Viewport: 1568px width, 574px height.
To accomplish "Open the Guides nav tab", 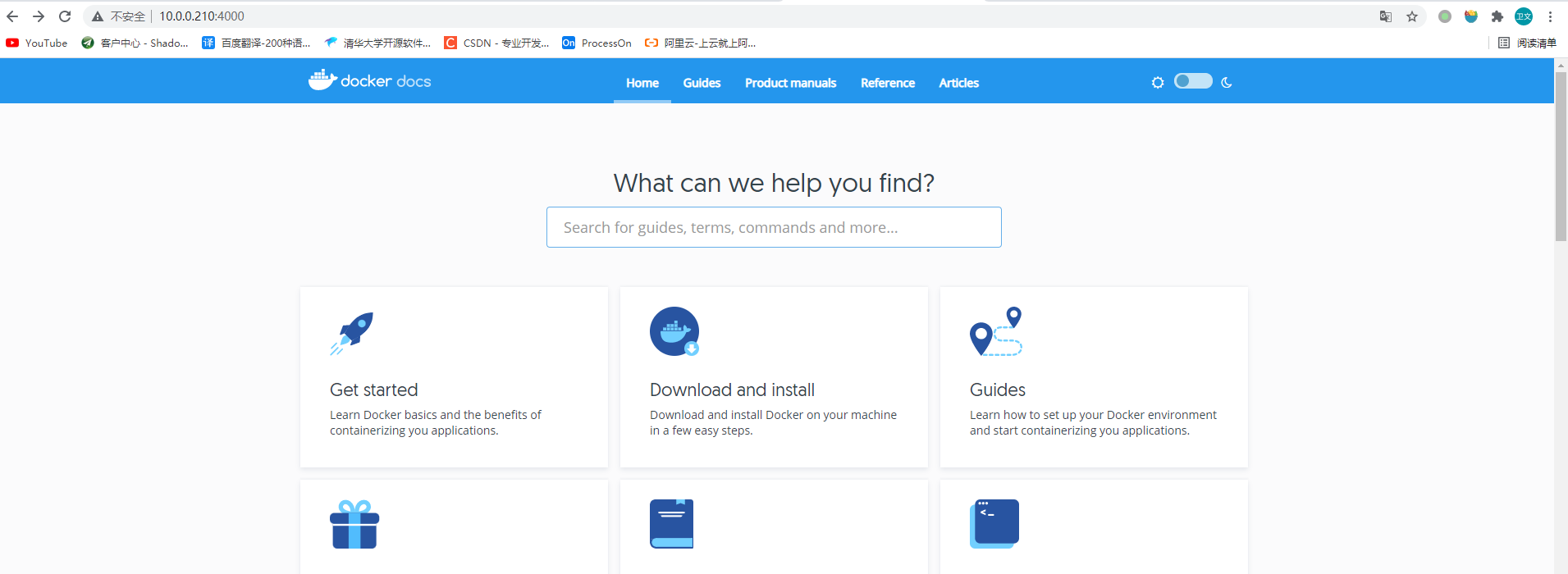I will pos(702,83).
